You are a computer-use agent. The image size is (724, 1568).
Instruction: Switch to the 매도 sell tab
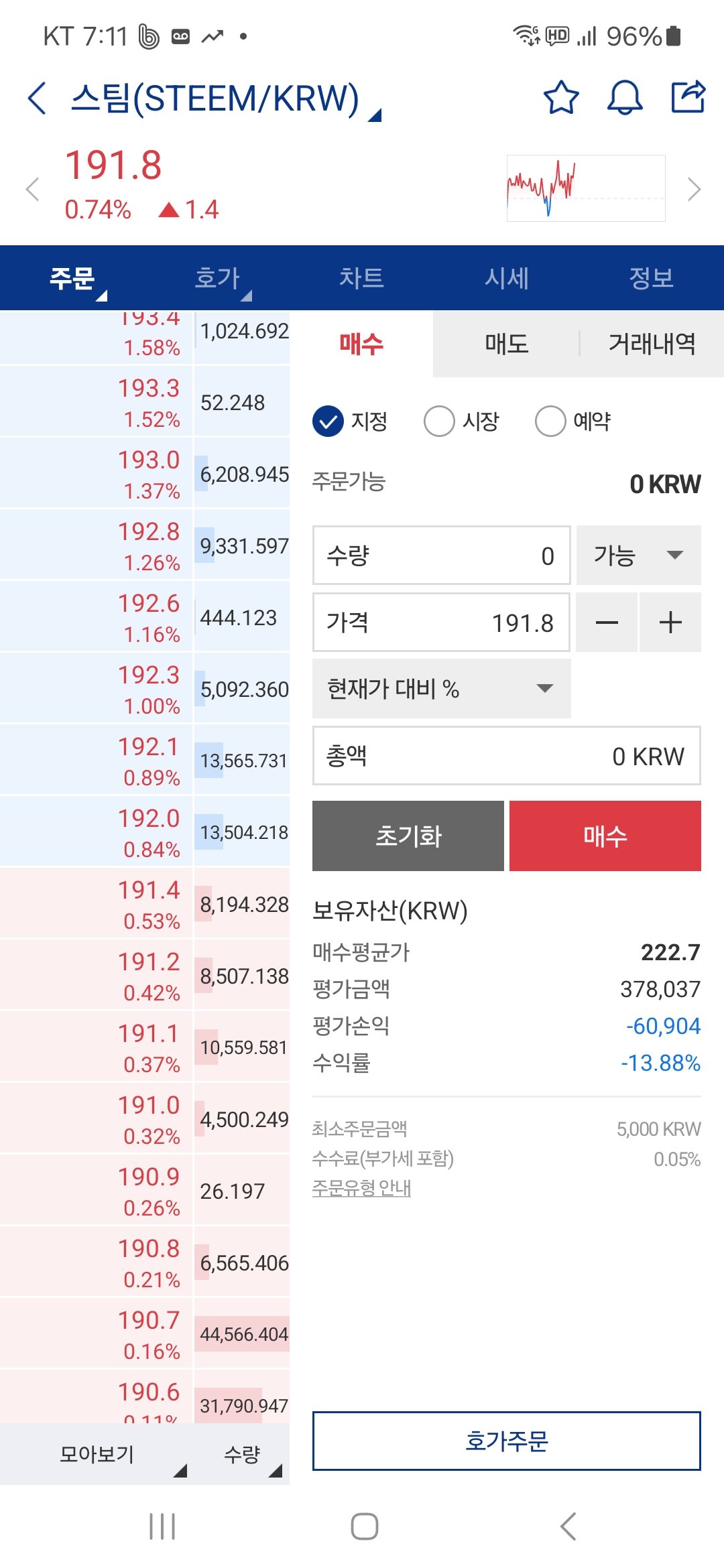[x=507, y=344]
